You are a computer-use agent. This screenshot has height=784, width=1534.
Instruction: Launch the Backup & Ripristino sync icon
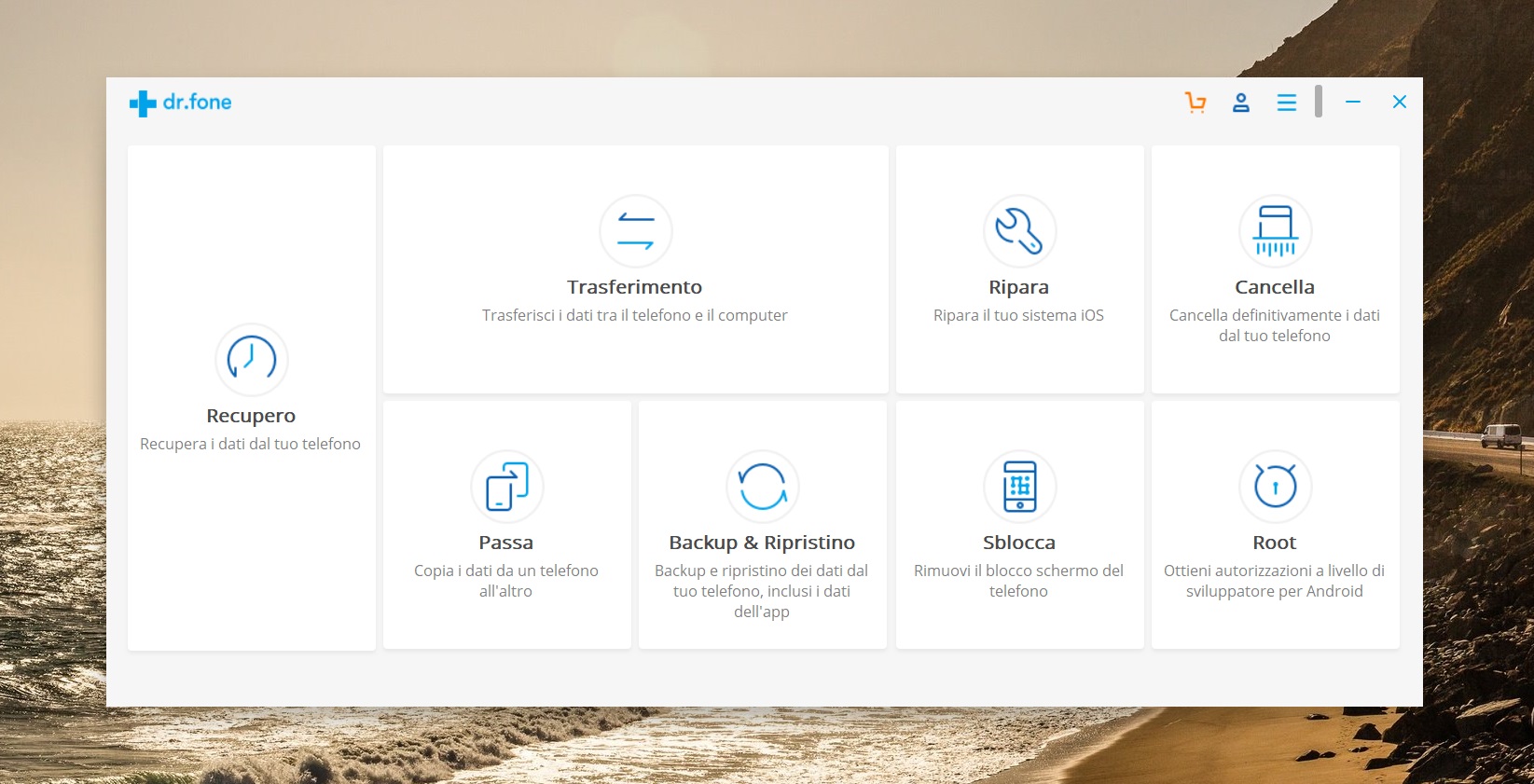coord(762,486)
